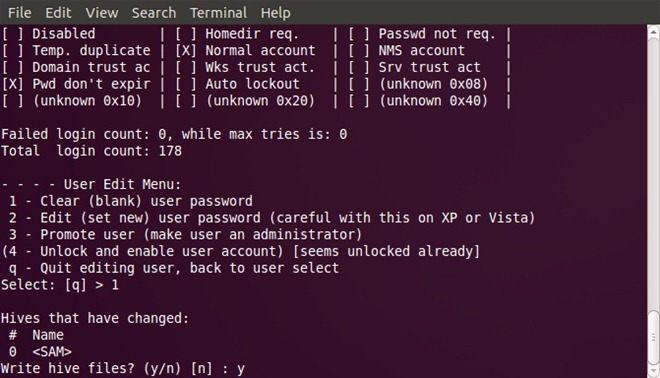Image resolution: width=660 pixels, height=378 pixels.
Task: Open the Help menu
Action: 275,13
